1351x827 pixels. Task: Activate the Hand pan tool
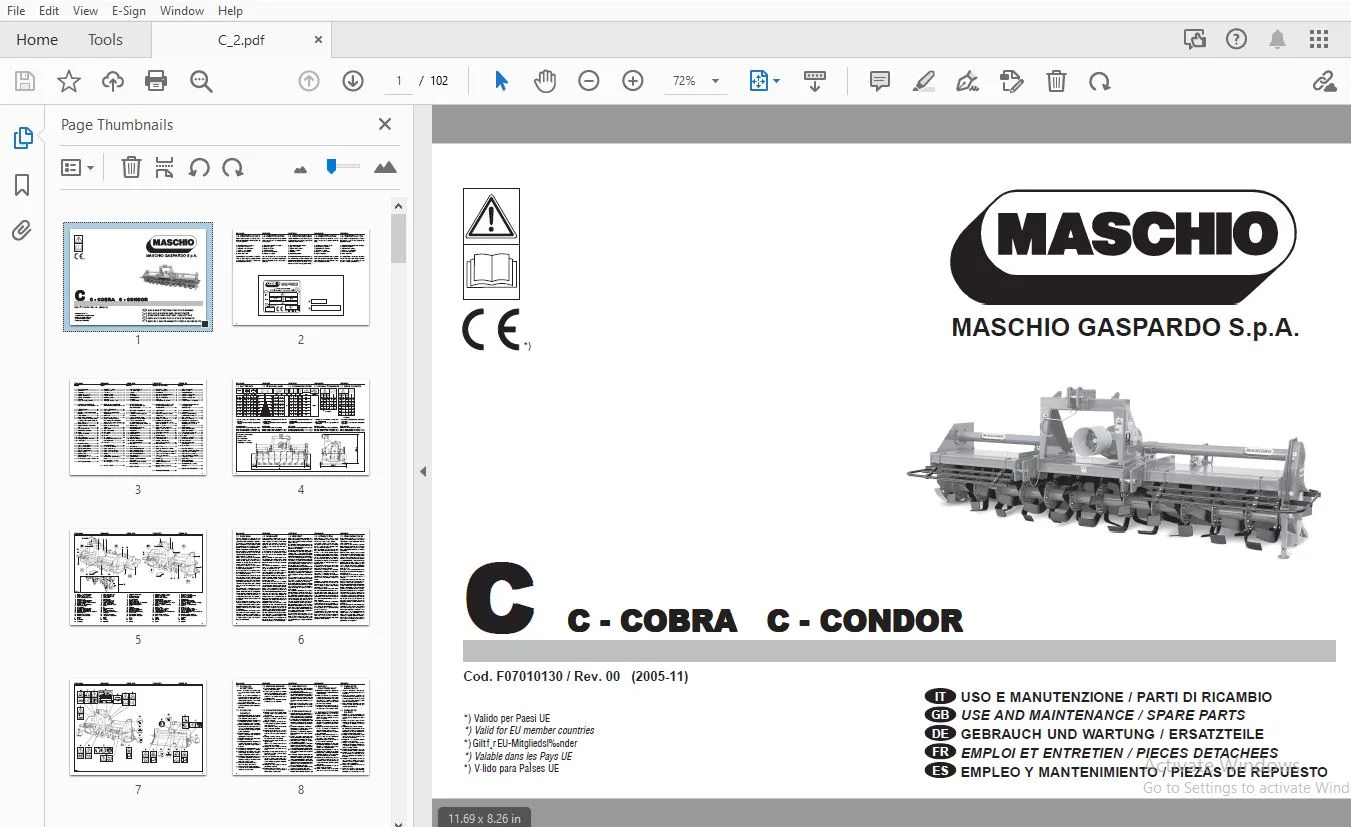[545, 81]
